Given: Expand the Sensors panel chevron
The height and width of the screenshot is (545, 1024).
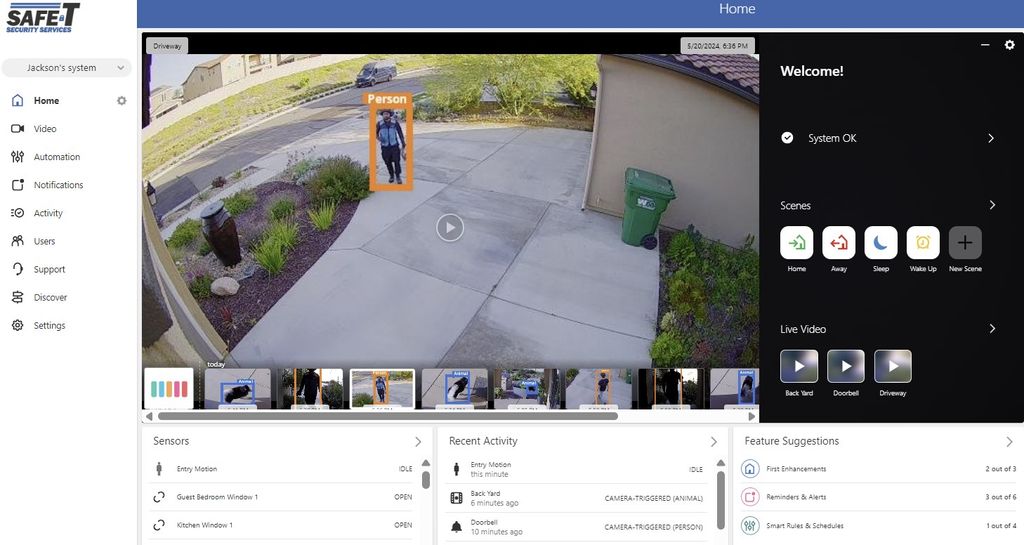Looking at the screenshot, I should pos(418,441).
